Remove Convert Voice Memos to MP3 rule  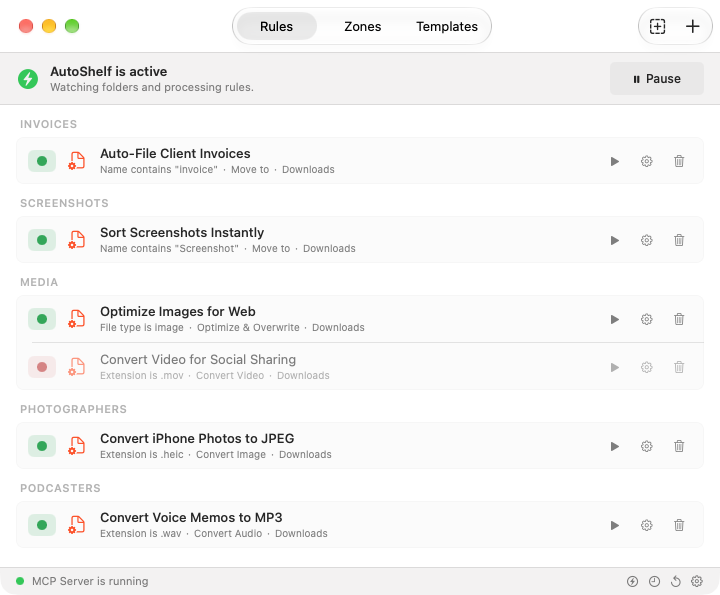point(679,525)
